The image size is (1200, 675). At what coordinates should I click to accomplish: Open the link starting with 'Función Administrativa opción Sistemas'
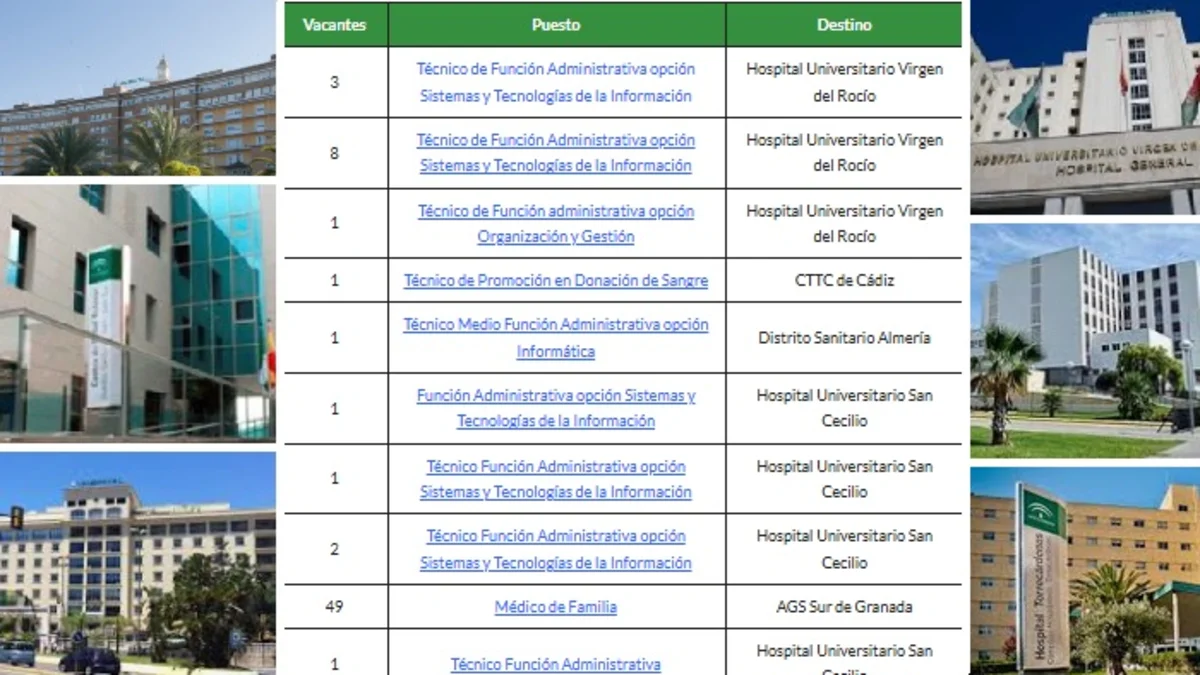[555, 408]
